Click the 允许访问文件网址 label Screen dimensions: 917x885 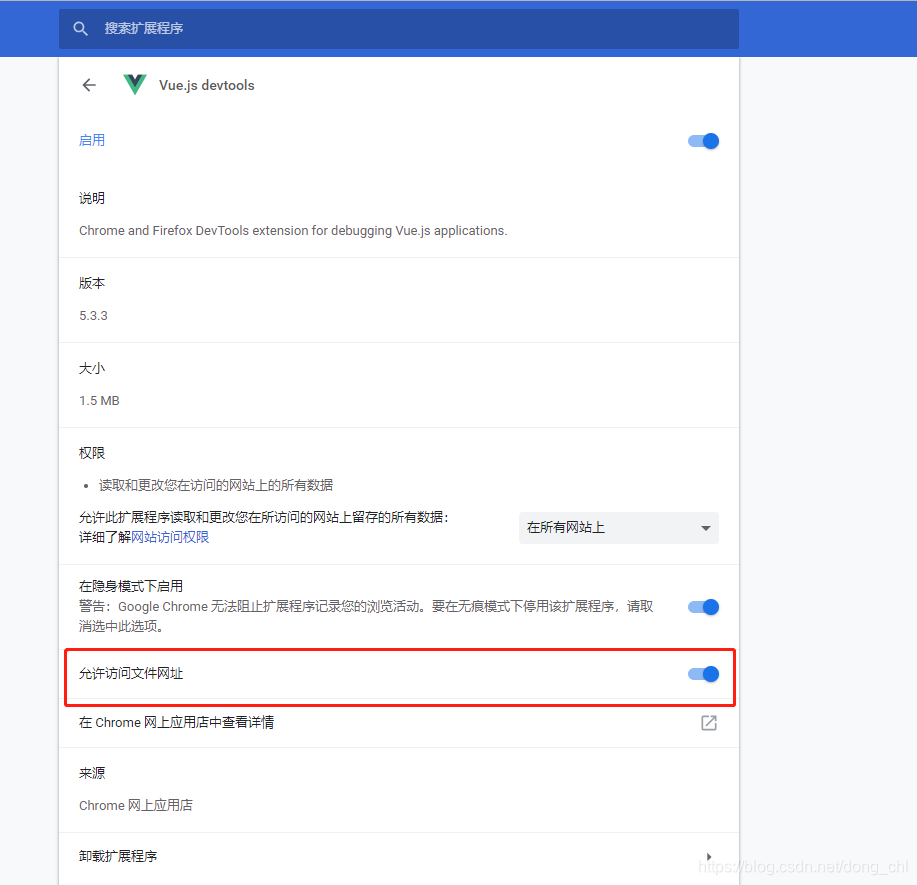click(131, 673)
